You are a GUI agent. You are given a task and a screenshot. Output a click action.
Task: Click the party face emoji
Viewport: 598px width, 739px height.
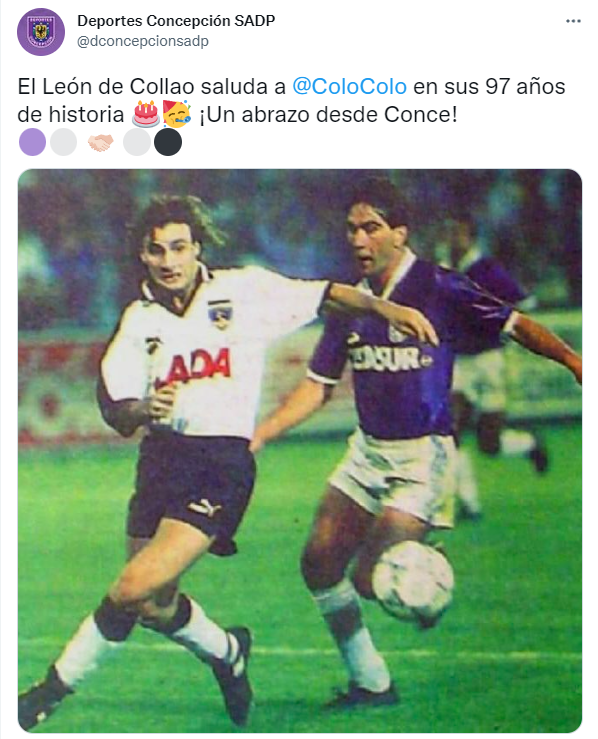[177, 114]
